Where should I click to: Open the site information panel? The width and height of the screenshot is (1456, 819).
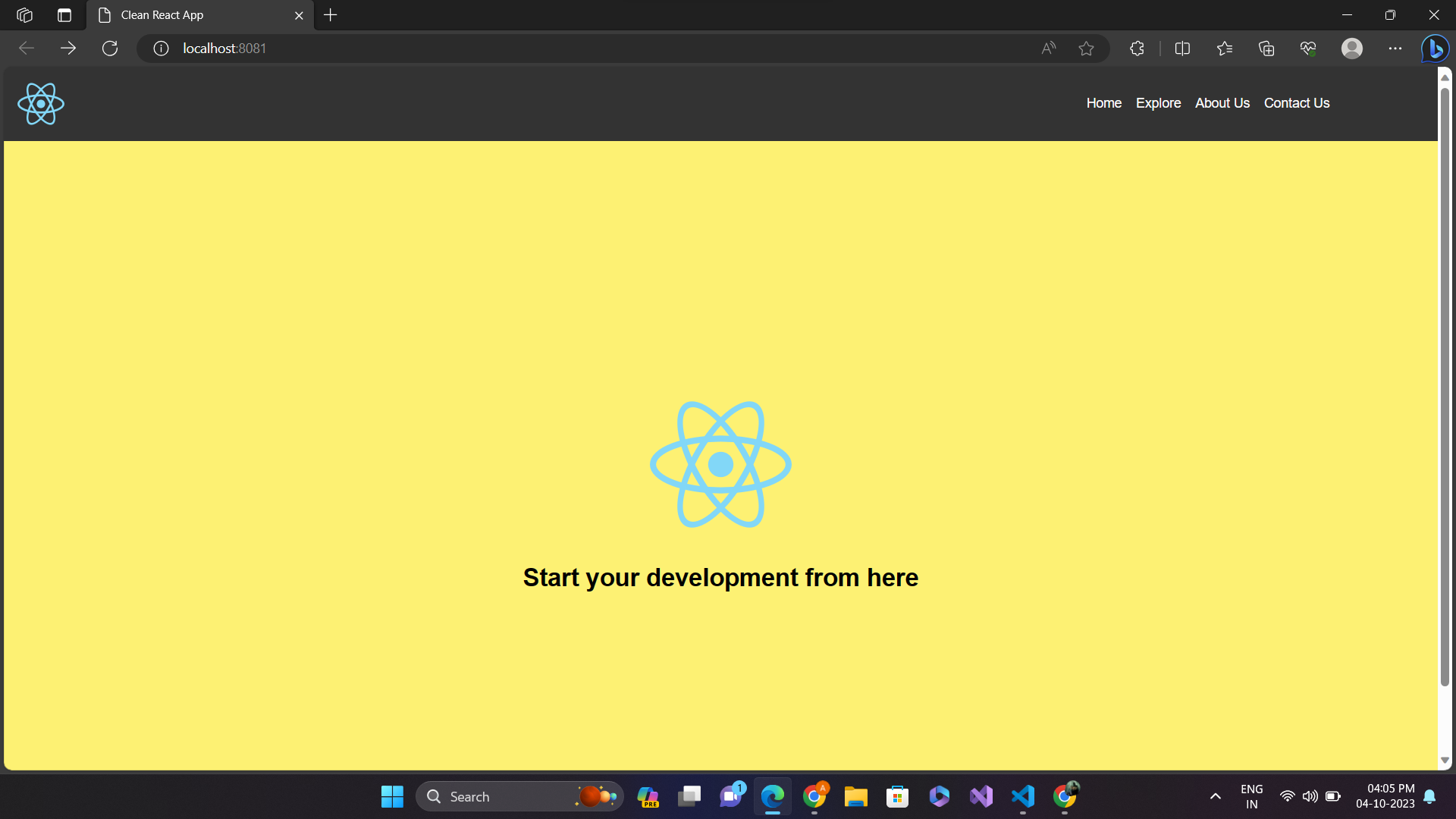click(160, 48)
